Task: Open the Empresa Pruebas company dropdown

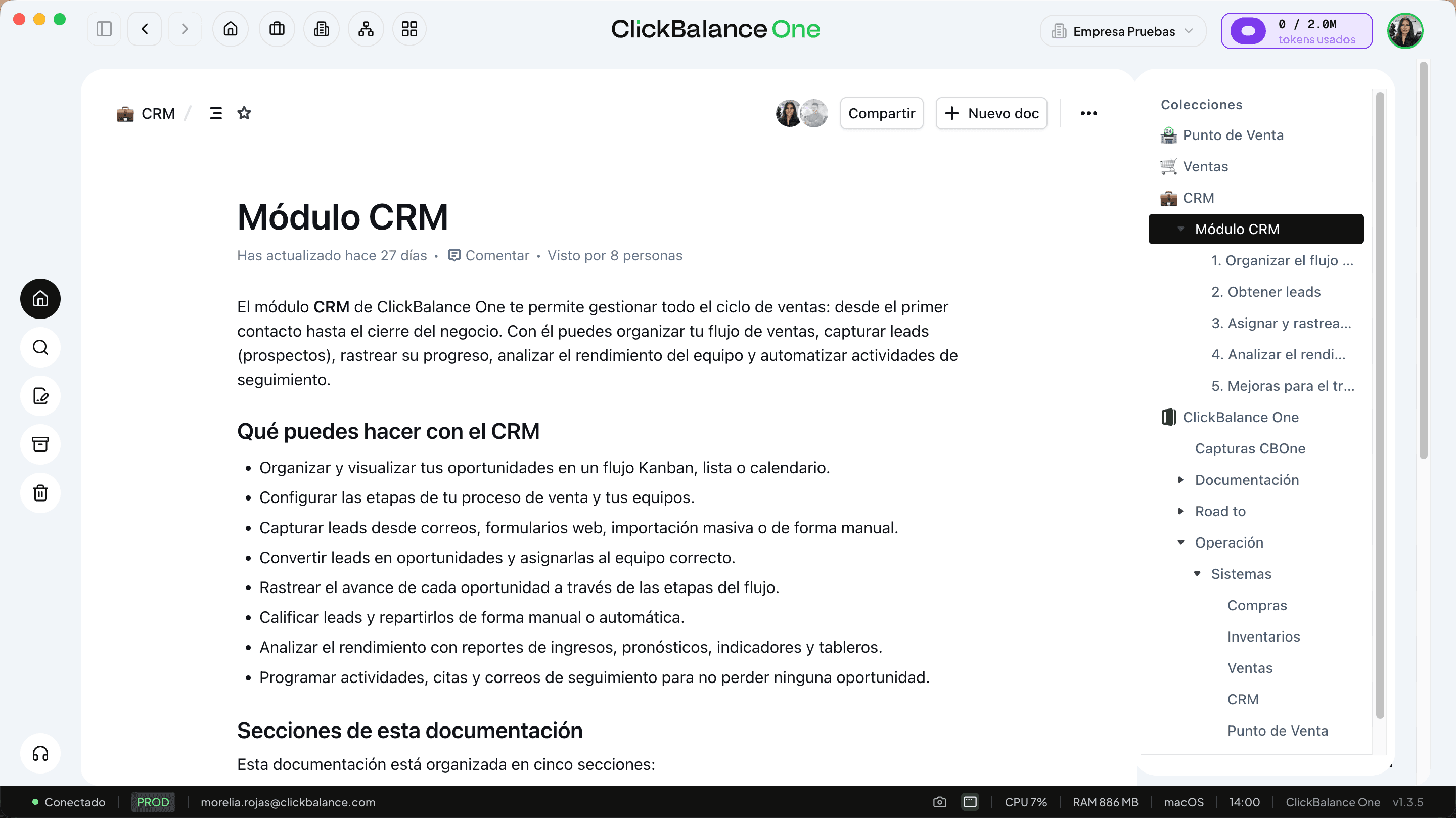Action: (1122, 31)
